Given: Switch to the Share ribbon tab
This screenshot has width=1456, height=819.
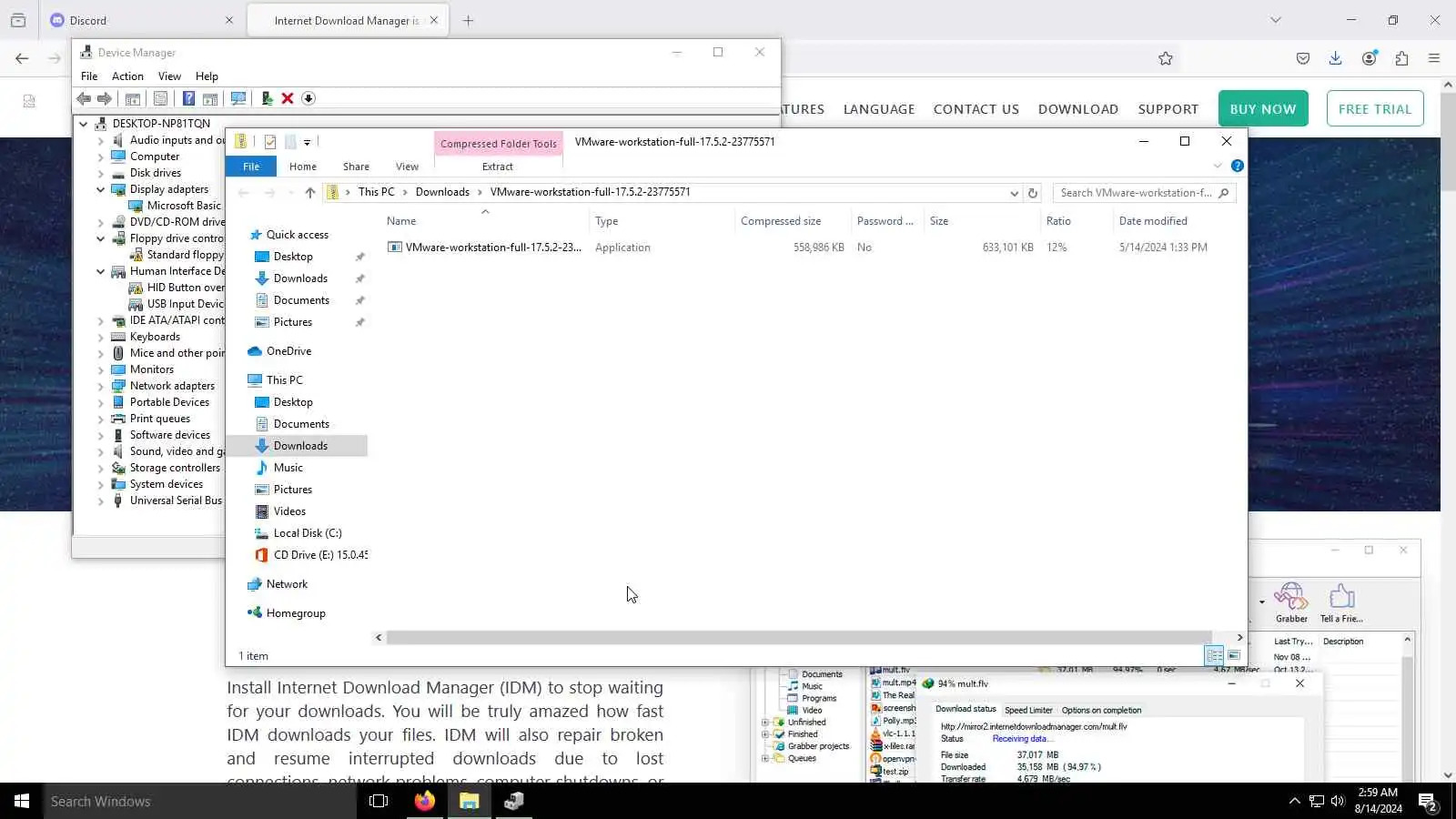Looking at the screenshot, I should click(x=356, y=167).
